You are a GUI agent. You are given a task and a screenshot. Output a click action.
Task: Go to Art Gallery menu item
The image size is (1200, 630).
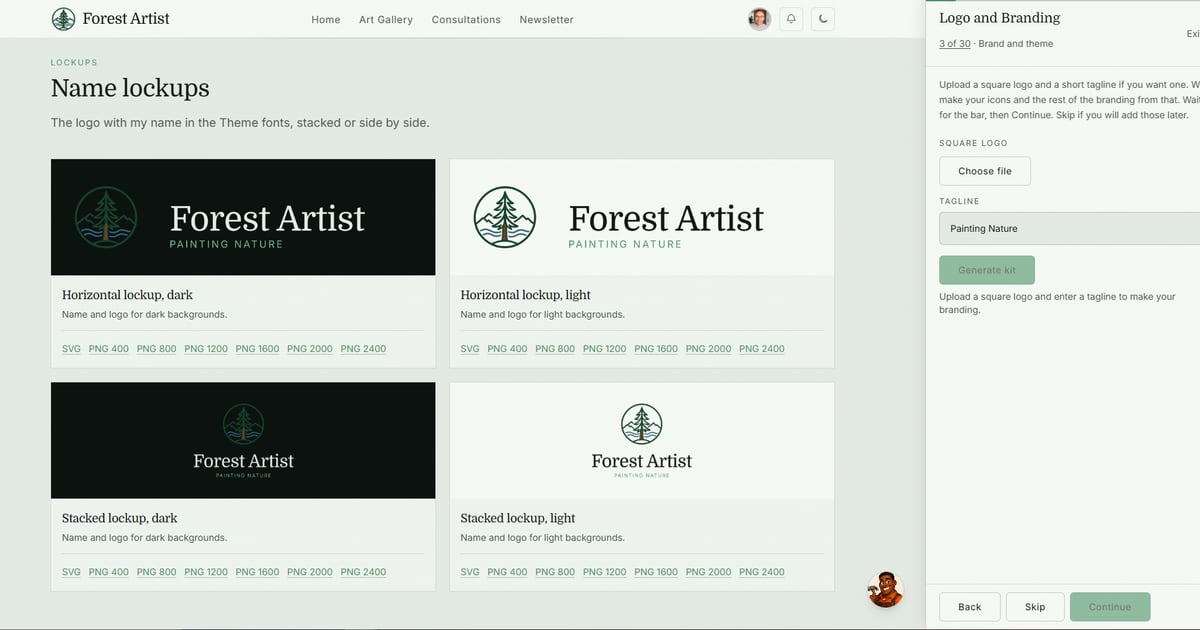(386, 19)
